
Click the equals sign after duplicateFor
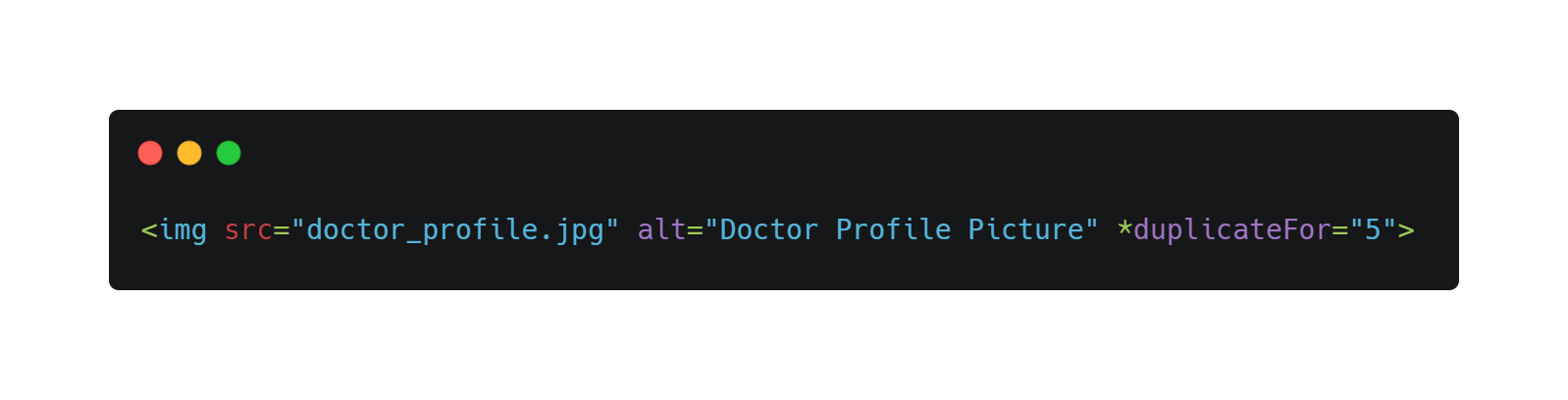point(1340,230)
